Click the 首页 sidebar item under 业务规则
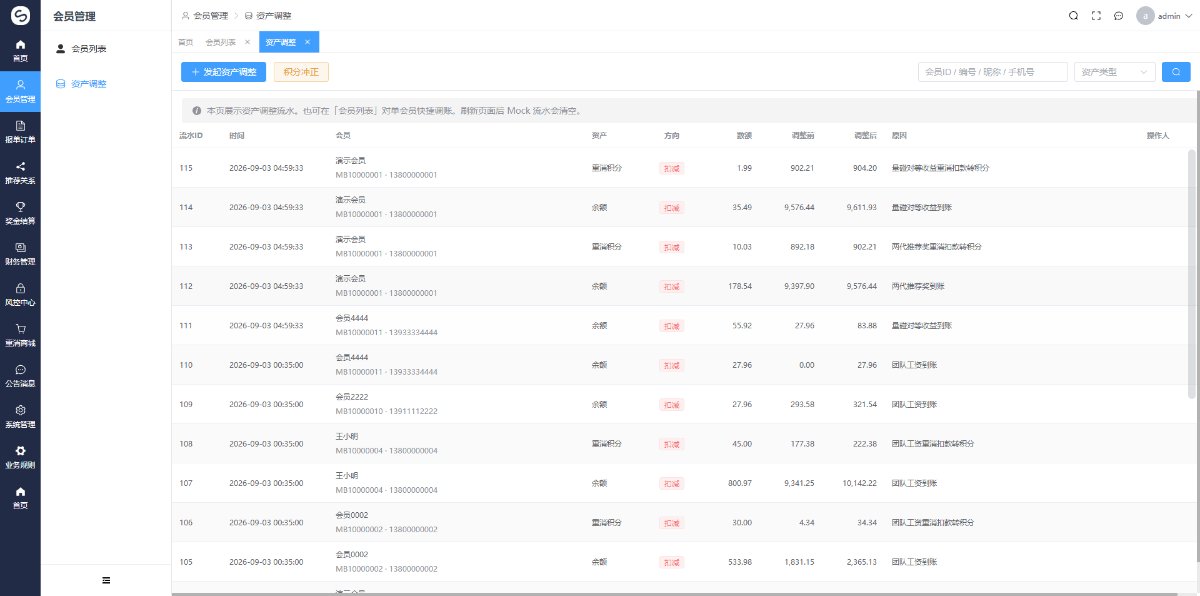The width and height of the screenshot is (1200, 596). point(20,496)
